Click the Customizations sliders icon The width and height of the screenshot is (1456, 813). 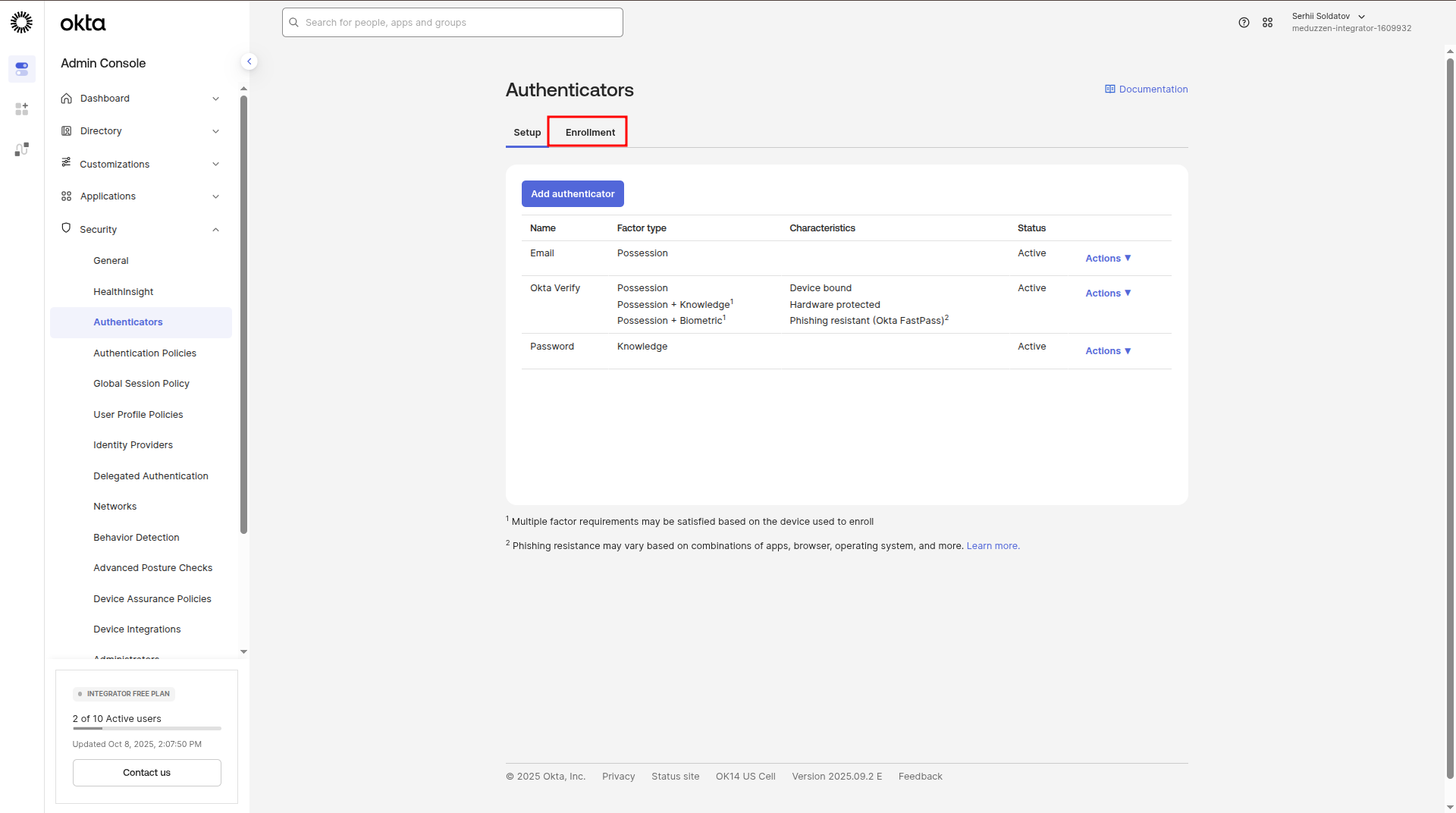tap(67, 162)
